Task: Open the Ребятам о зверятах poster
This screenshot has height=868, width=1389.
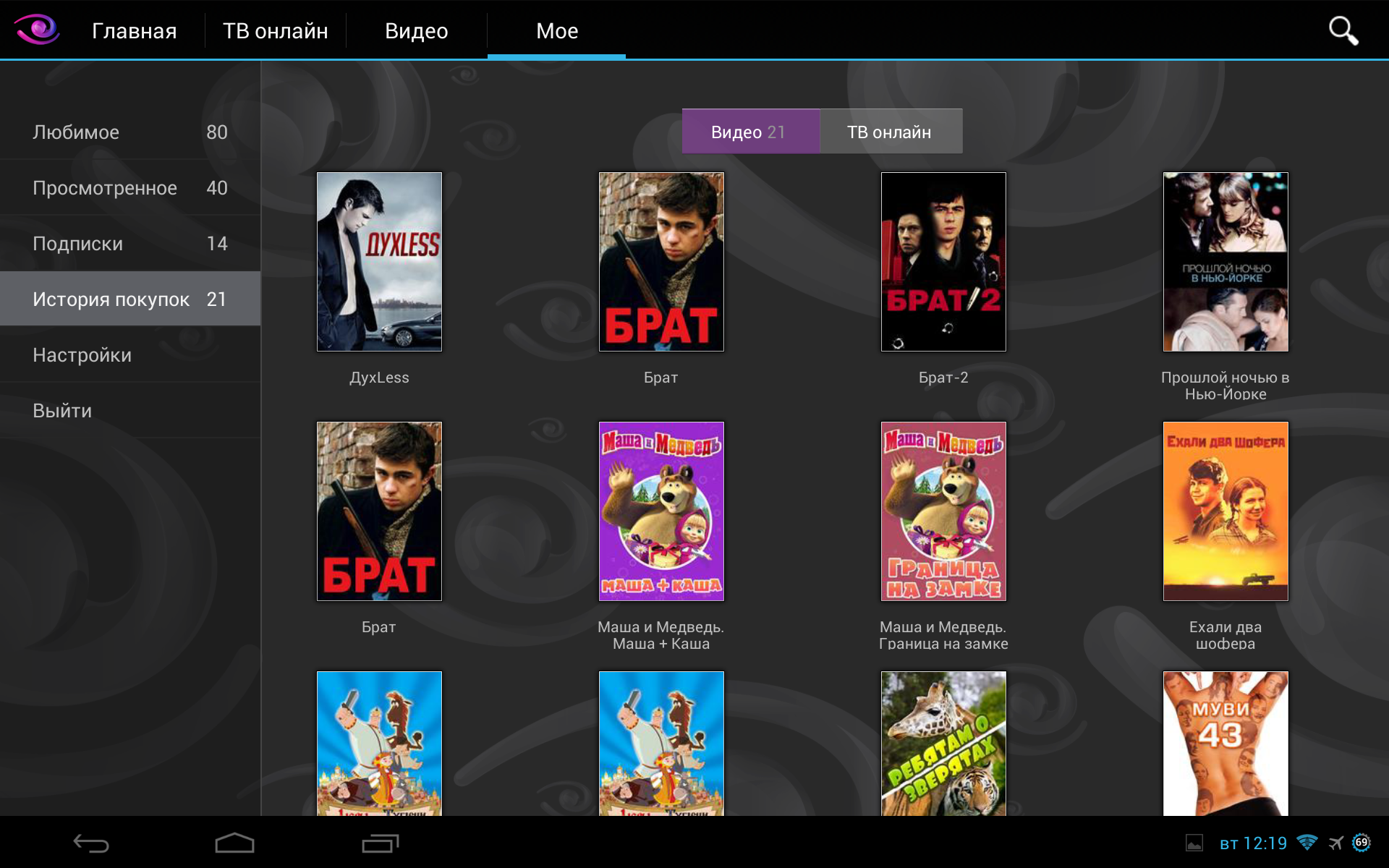Action: 943,744
